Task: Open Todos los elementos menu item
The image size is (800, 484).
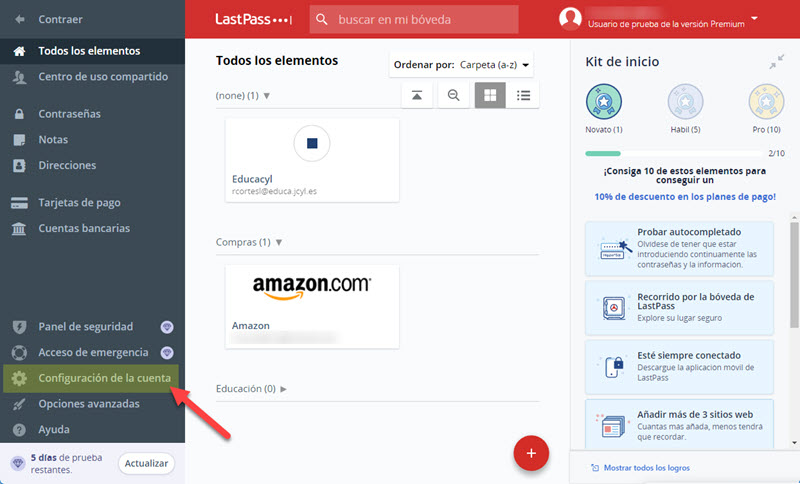Action: tap(92, 51)
